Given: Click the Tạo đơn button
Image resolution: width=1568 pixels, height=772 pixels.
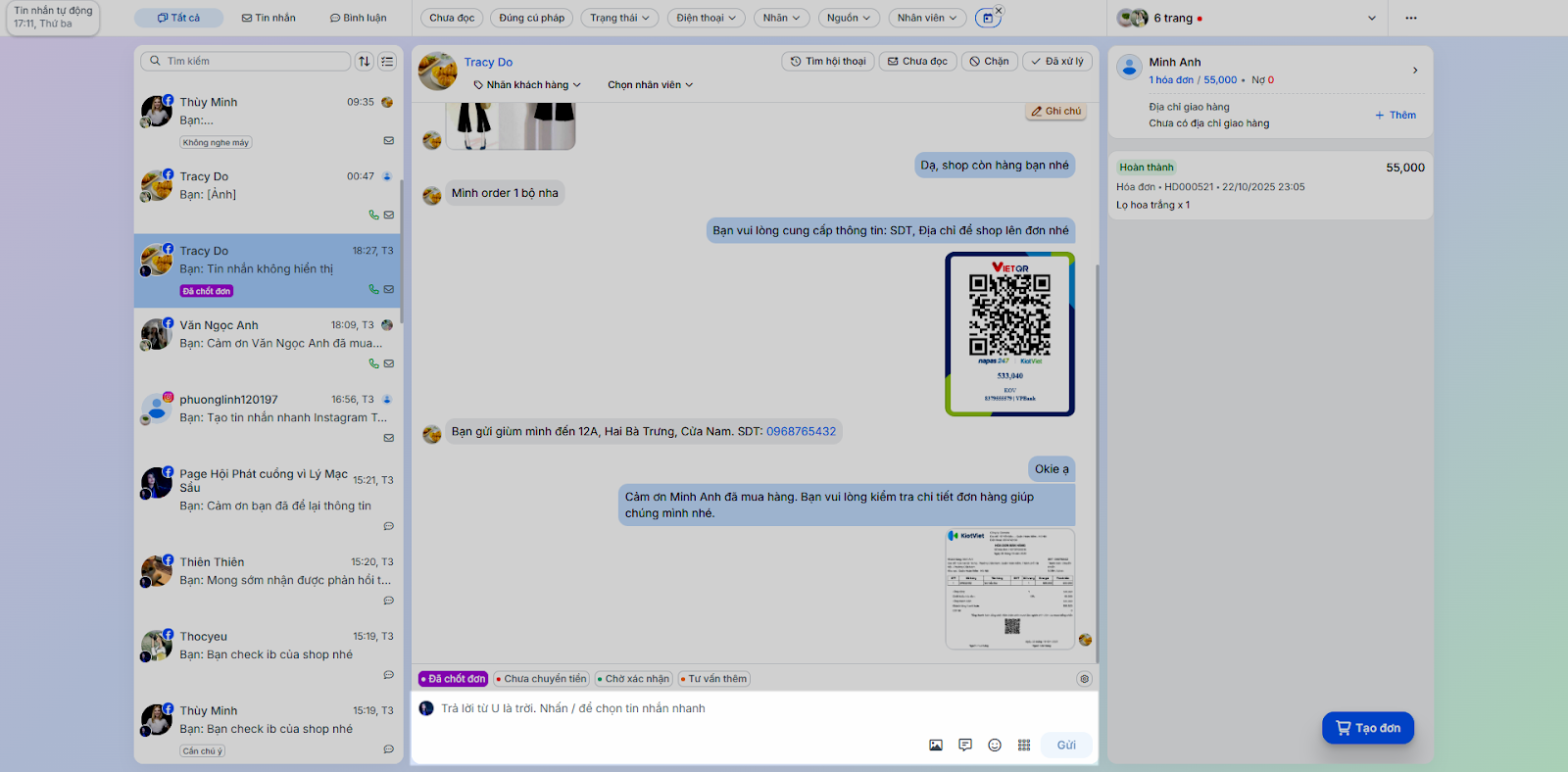Looking at the screenshot, I should pyautogui.click(x=1368, y=728).
